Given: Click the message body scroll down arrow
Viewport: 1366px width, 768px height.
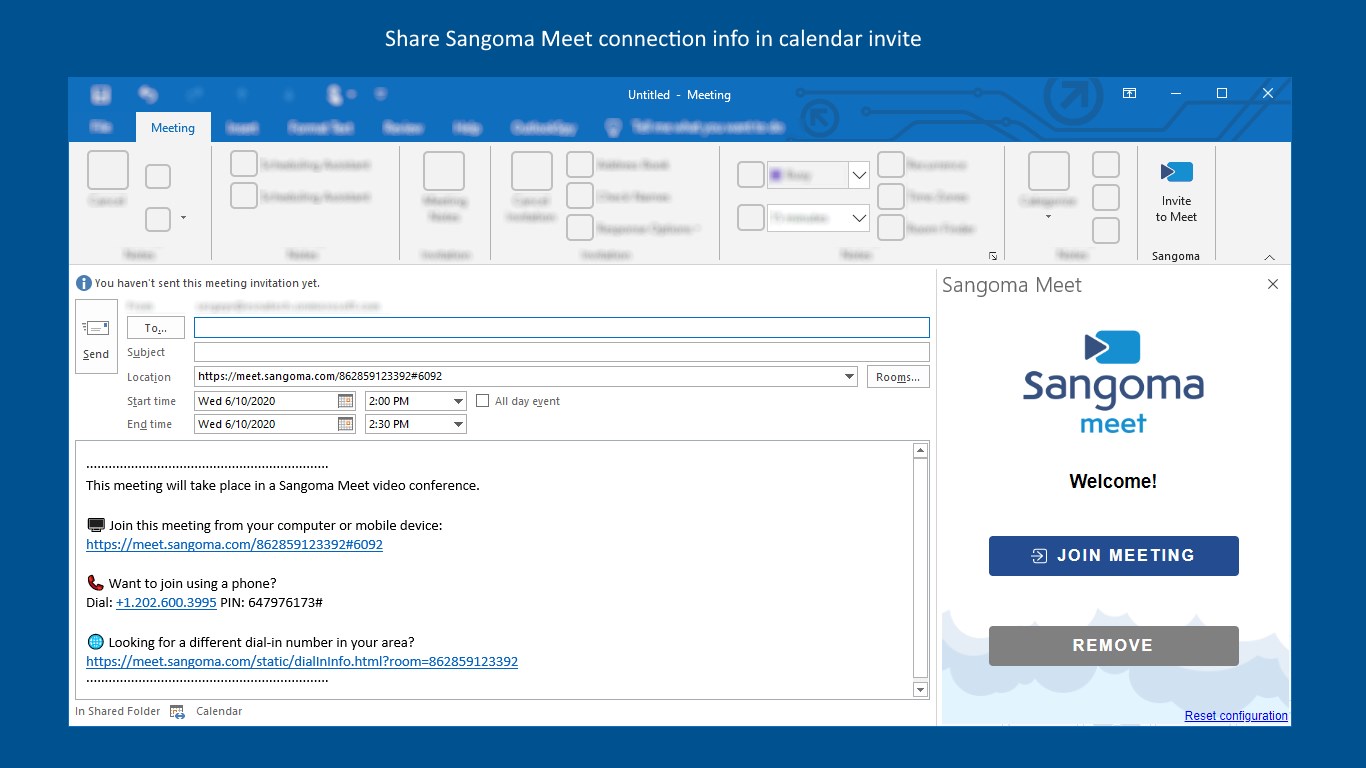Looking at the screenshot, I should tap(921, 690).
